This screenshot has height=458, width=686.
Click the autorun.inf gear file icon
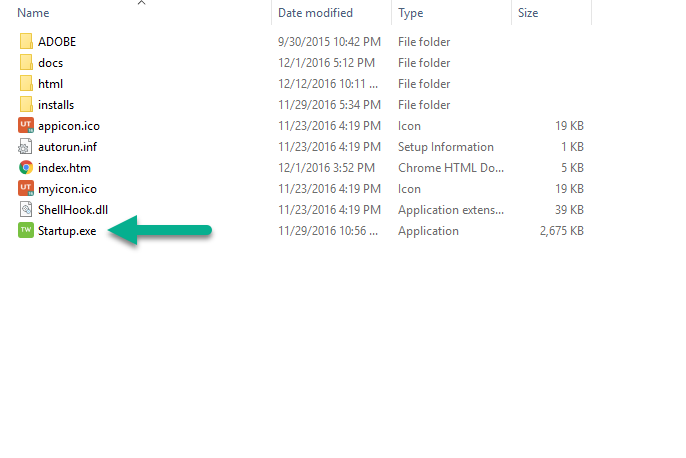25,147
